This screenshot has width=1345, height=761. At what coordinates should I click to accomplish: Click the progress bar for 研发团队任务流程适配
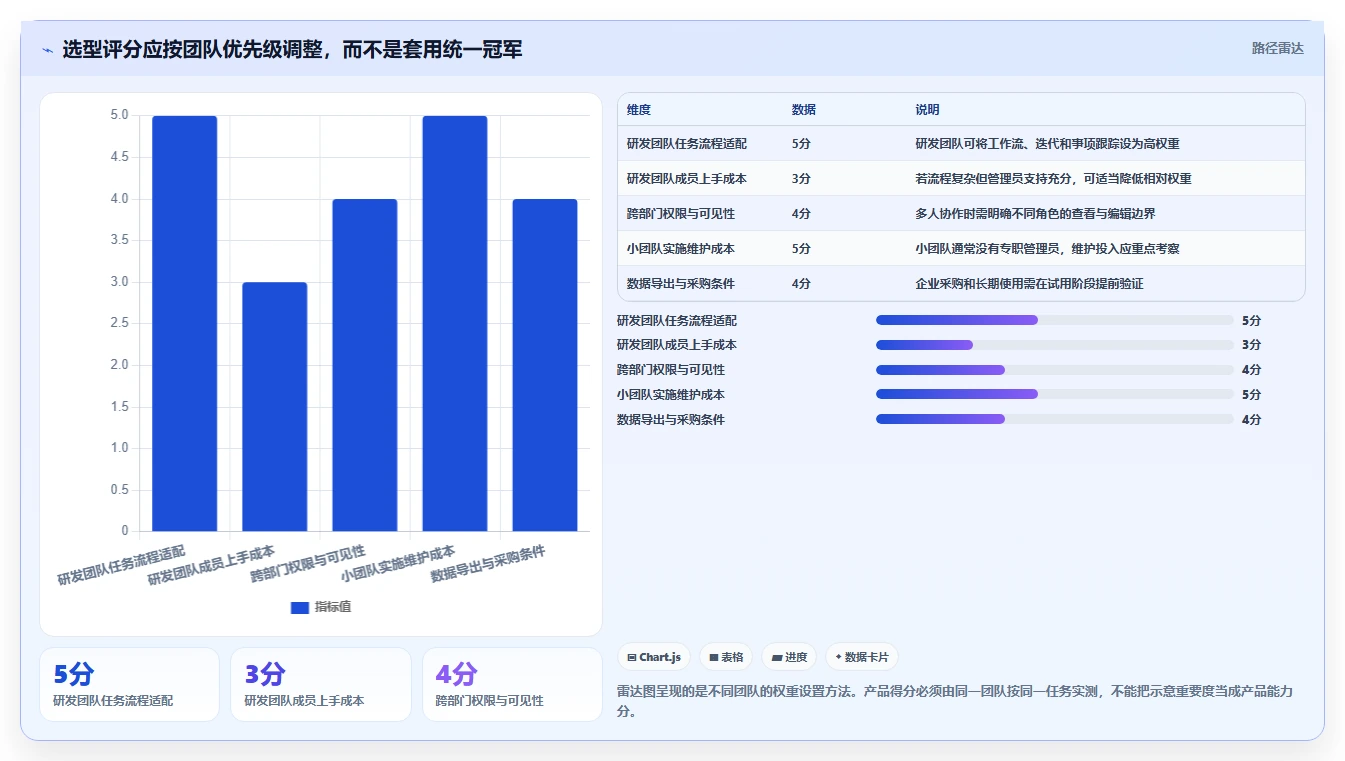[x=1055, y=320]
